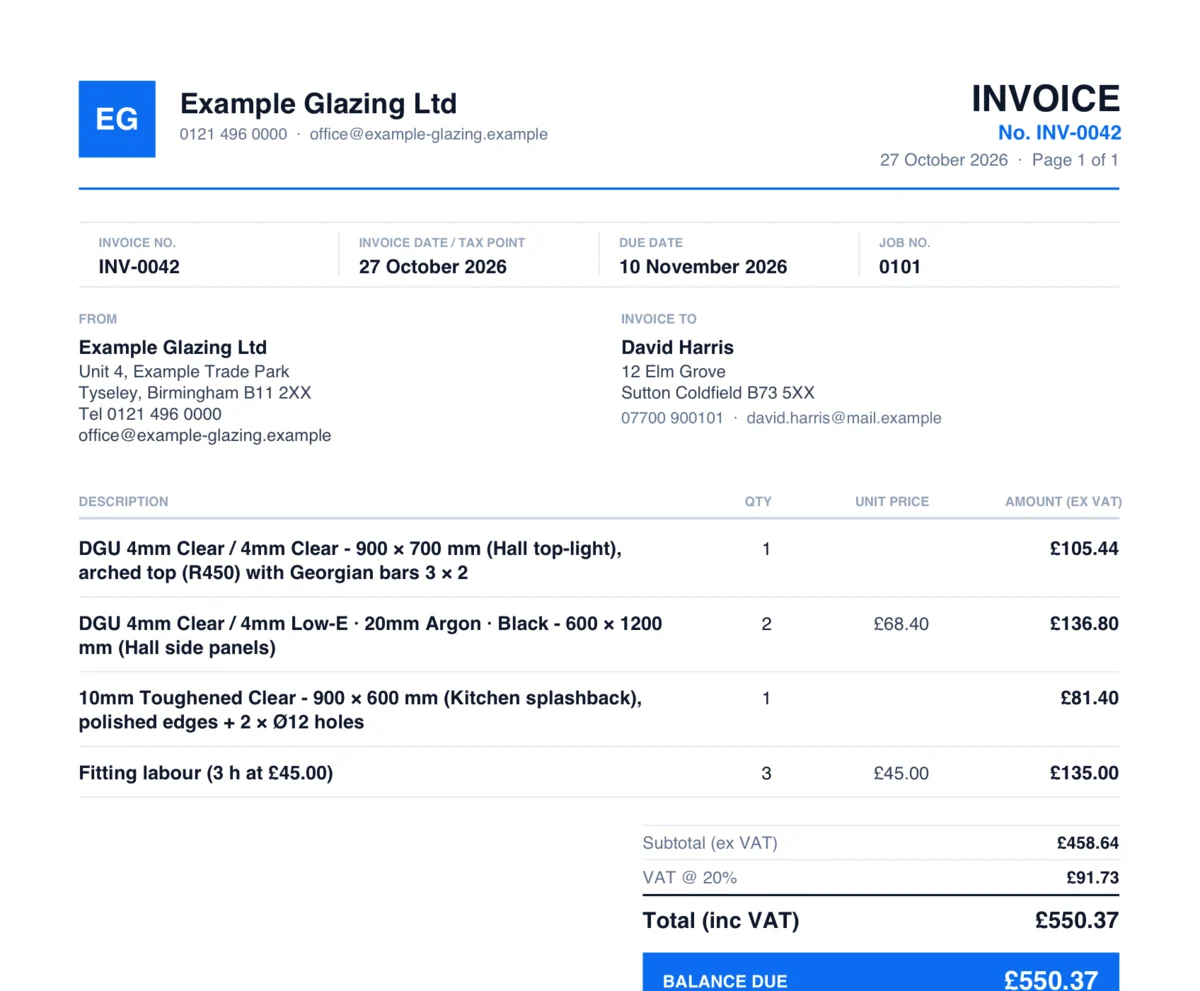Select customer name David Harris

pos(677,348)
